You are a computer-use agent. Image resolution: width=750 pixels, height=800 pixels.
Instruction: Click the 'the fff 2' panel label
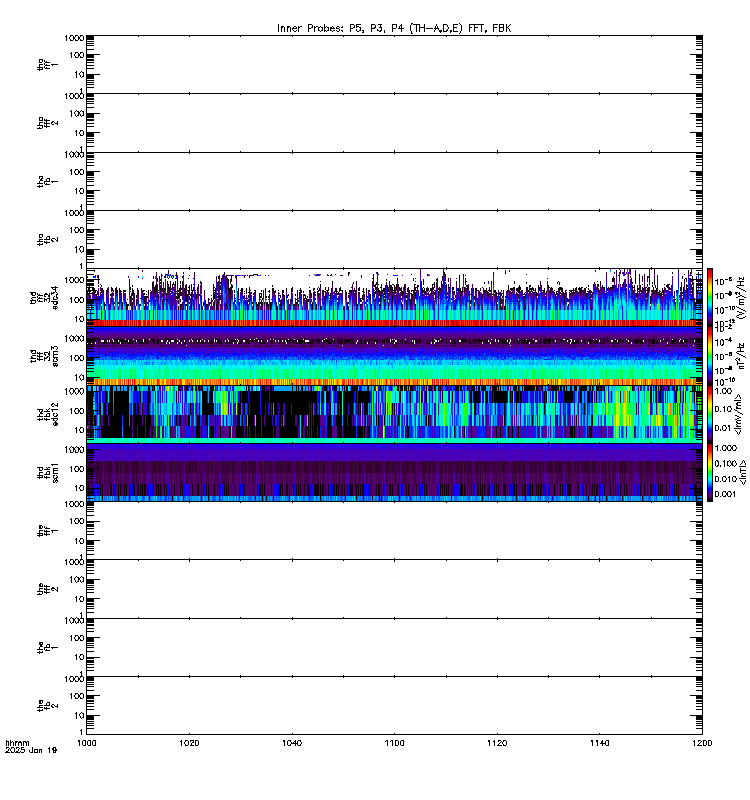pyautogui.click(x=47, y=589)
